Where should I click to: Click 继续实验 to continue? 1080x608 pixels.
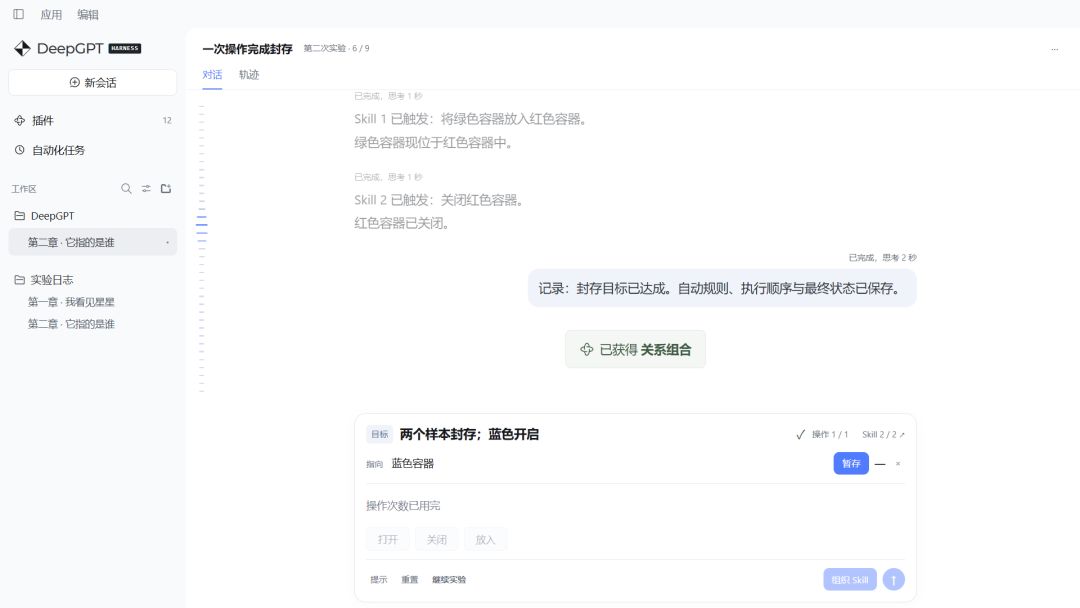(449, 580)
